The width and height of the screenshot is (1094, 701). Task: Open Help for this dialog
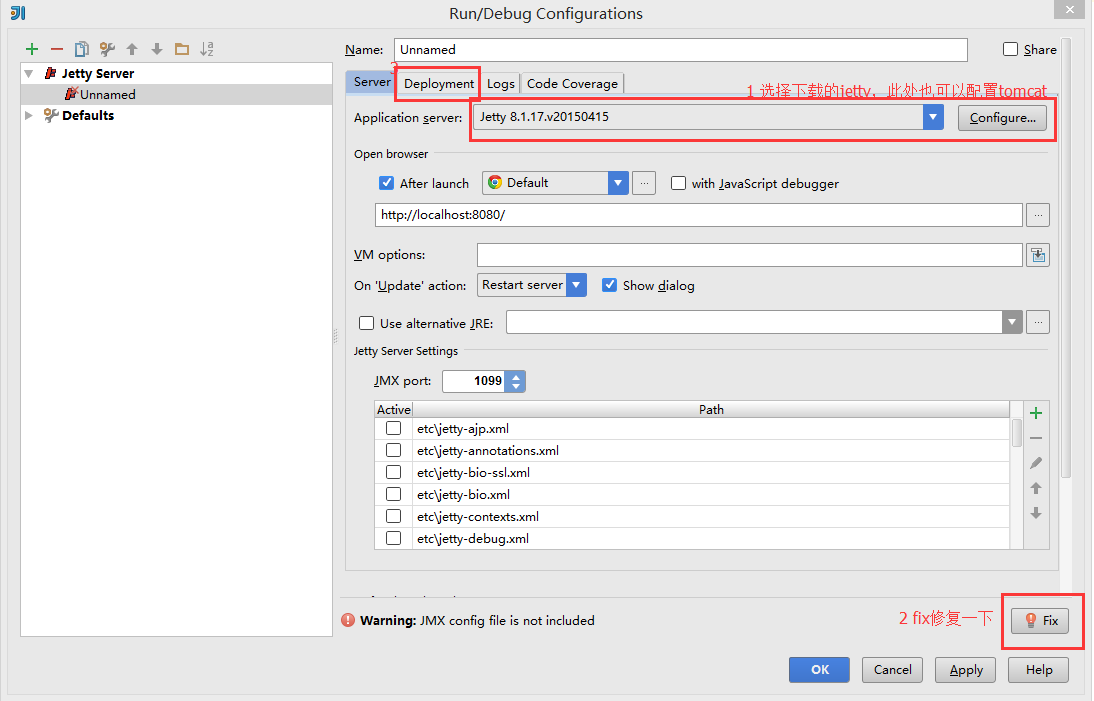point(1039,670)
